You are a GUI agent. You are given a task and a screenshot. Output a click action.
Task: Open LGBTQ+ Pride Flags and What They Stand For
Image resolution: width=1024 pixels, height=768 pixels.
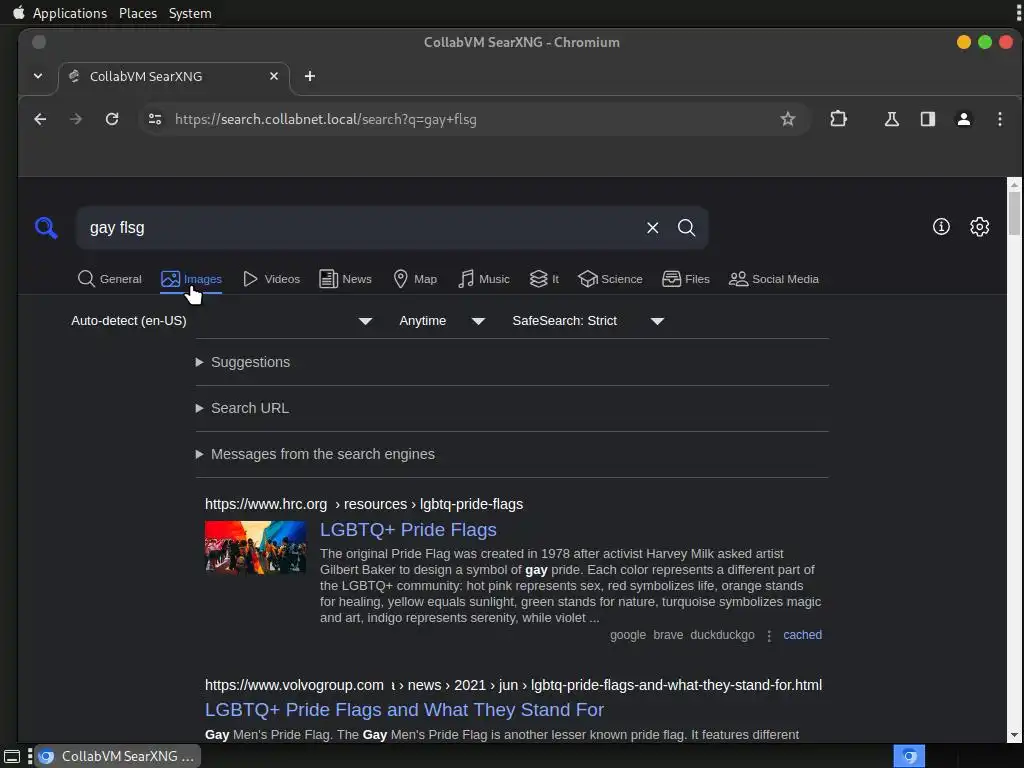[404, 710]
